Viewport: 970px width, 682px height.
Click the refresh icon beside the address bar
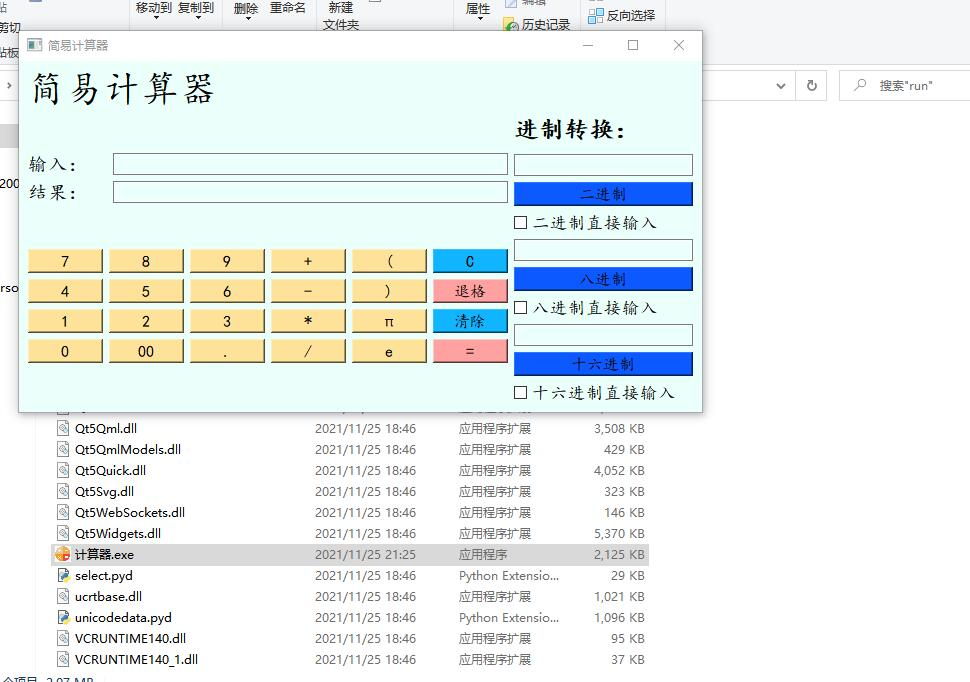[x=812, y=85]
